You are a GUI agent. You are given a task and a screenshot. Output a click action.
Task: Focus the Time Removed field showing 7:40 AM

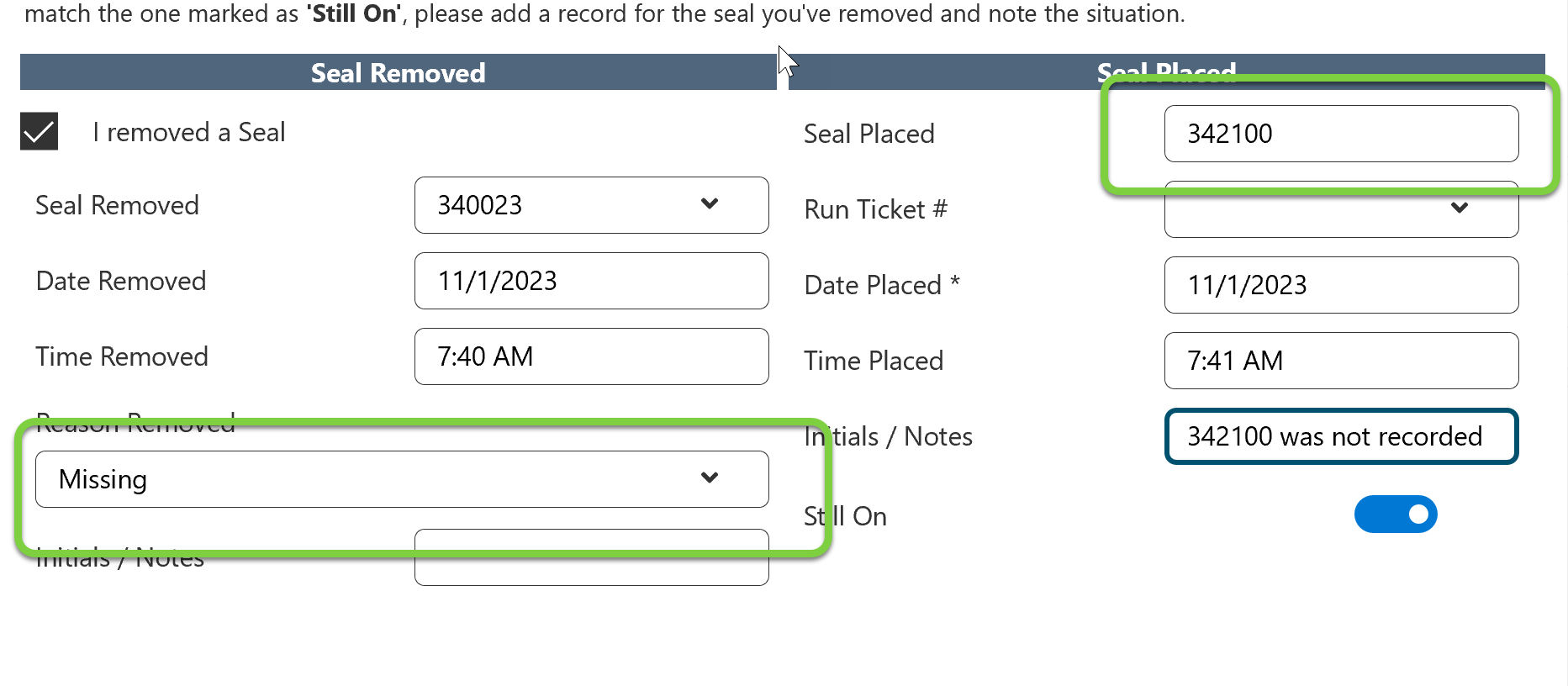point(590,356)
